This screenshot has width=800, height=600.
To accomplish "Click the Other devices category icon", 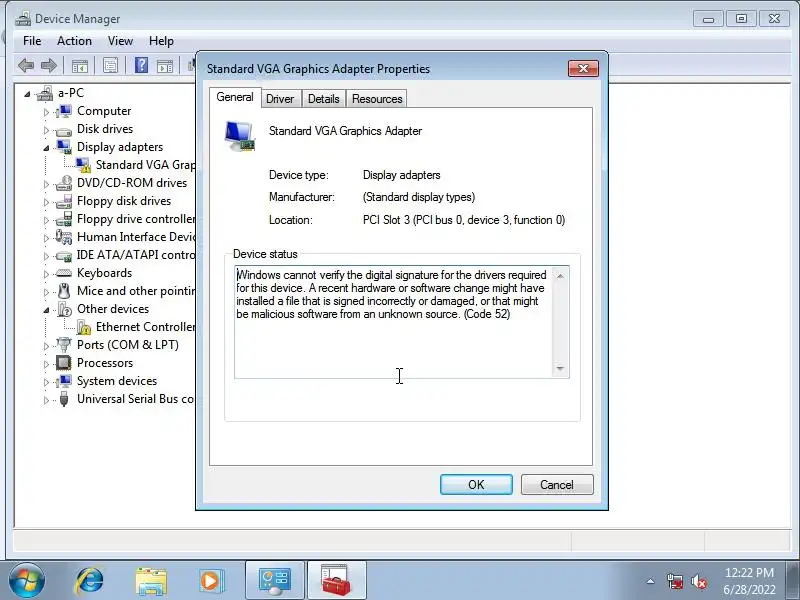I will [x=64, y=309].
